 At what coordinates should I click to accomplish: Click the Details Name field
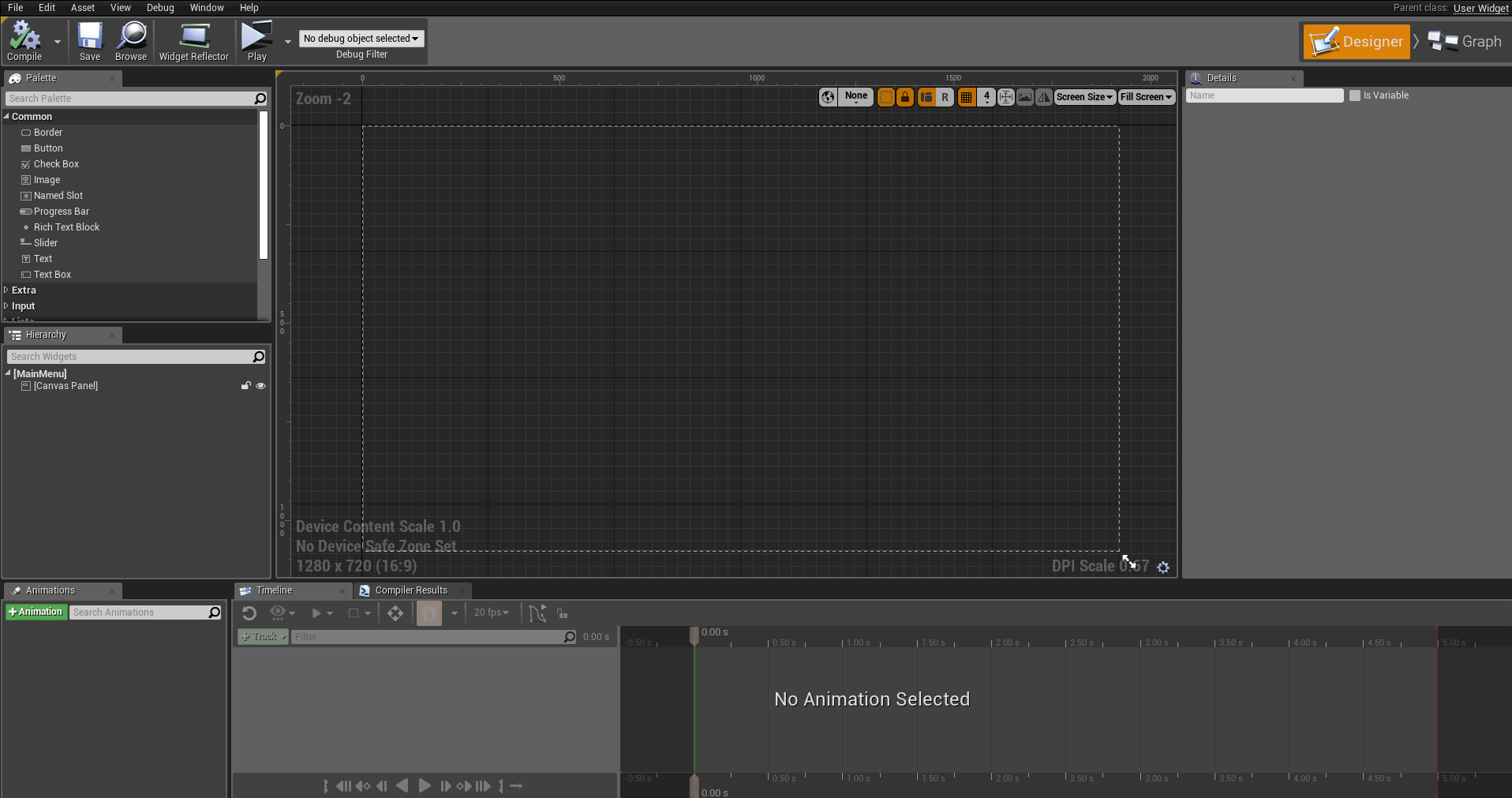1264,96
